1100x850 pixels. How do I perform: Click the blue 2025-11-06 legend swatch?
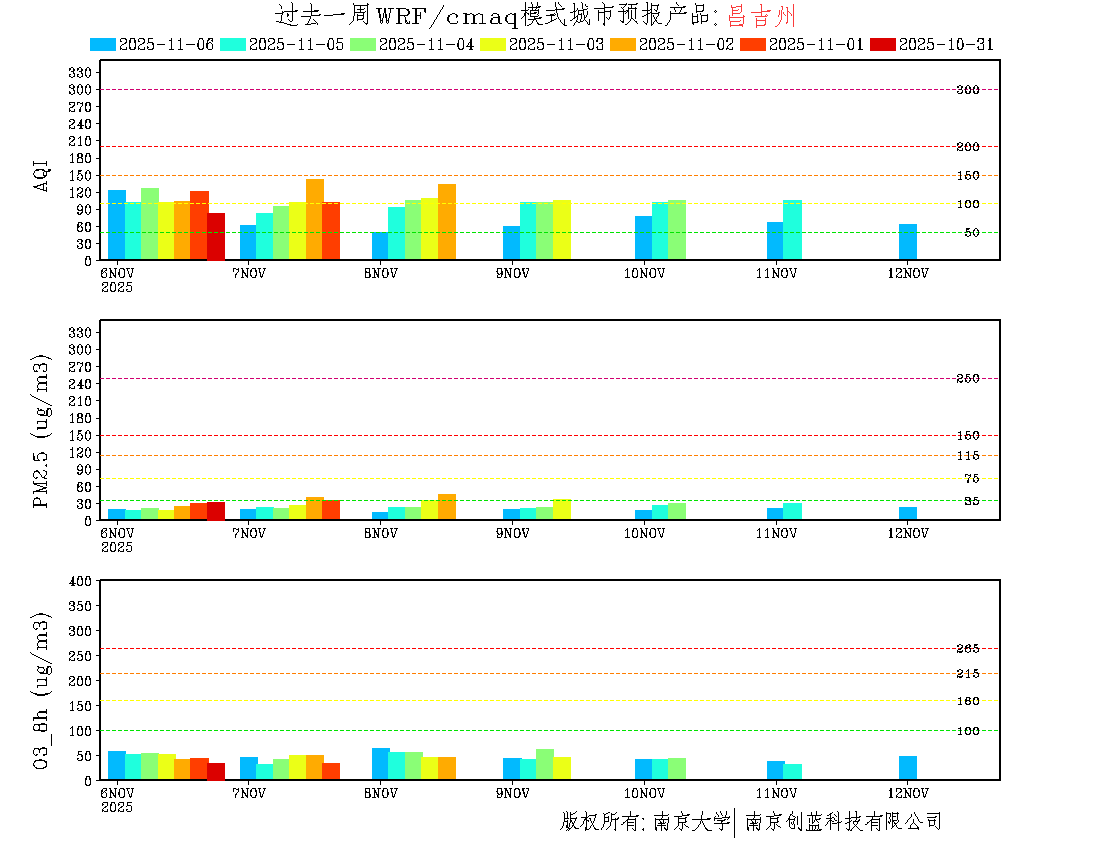[x=103, y=44]
